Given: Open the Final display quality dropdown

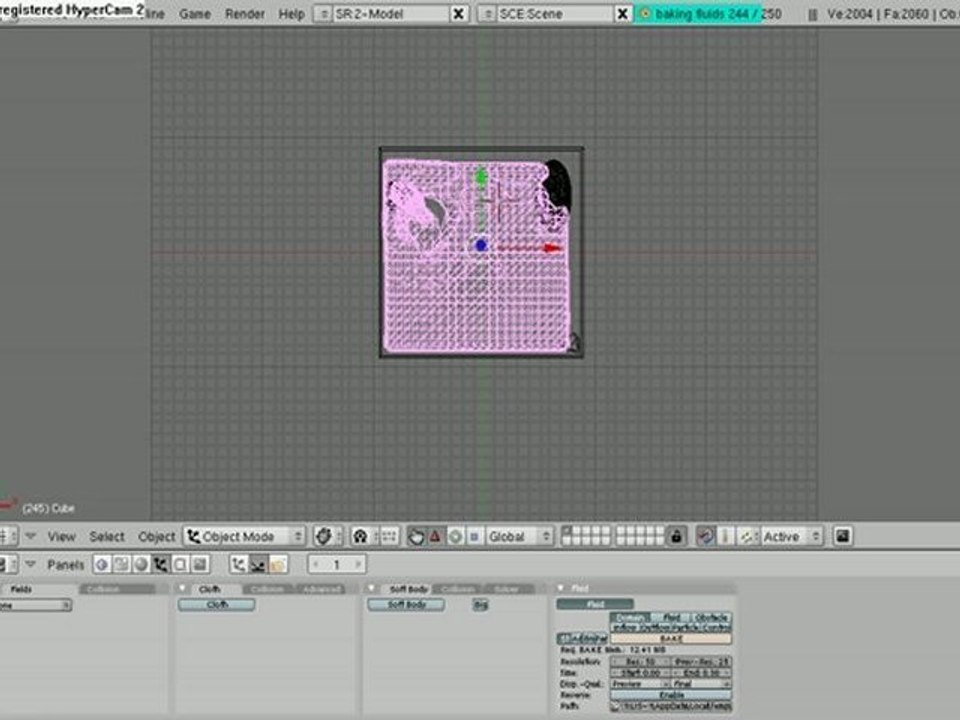Looking at the screenshot, I should 702,684.
